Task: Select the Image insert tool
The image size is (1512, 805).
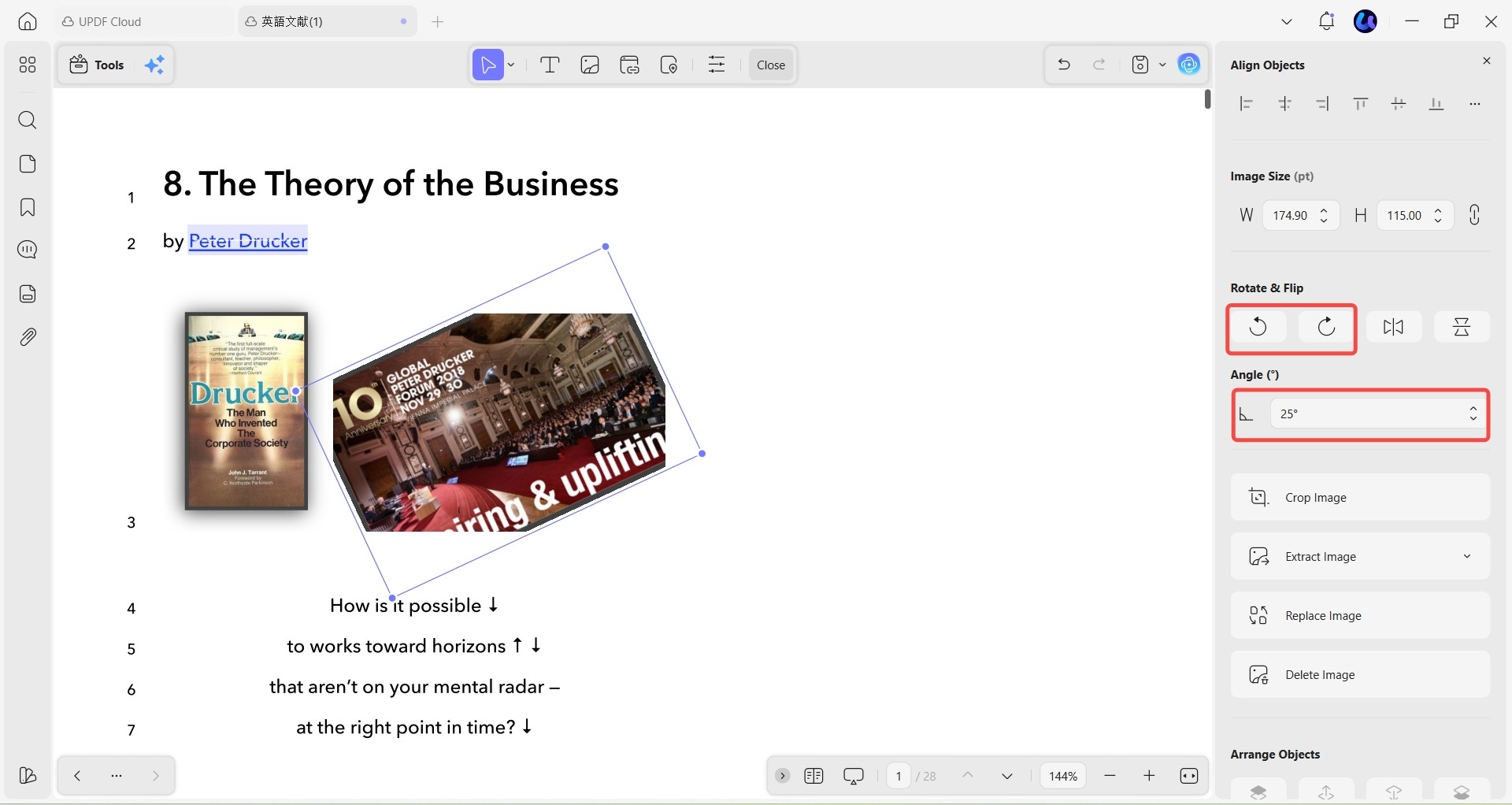Action: point(590,65)
